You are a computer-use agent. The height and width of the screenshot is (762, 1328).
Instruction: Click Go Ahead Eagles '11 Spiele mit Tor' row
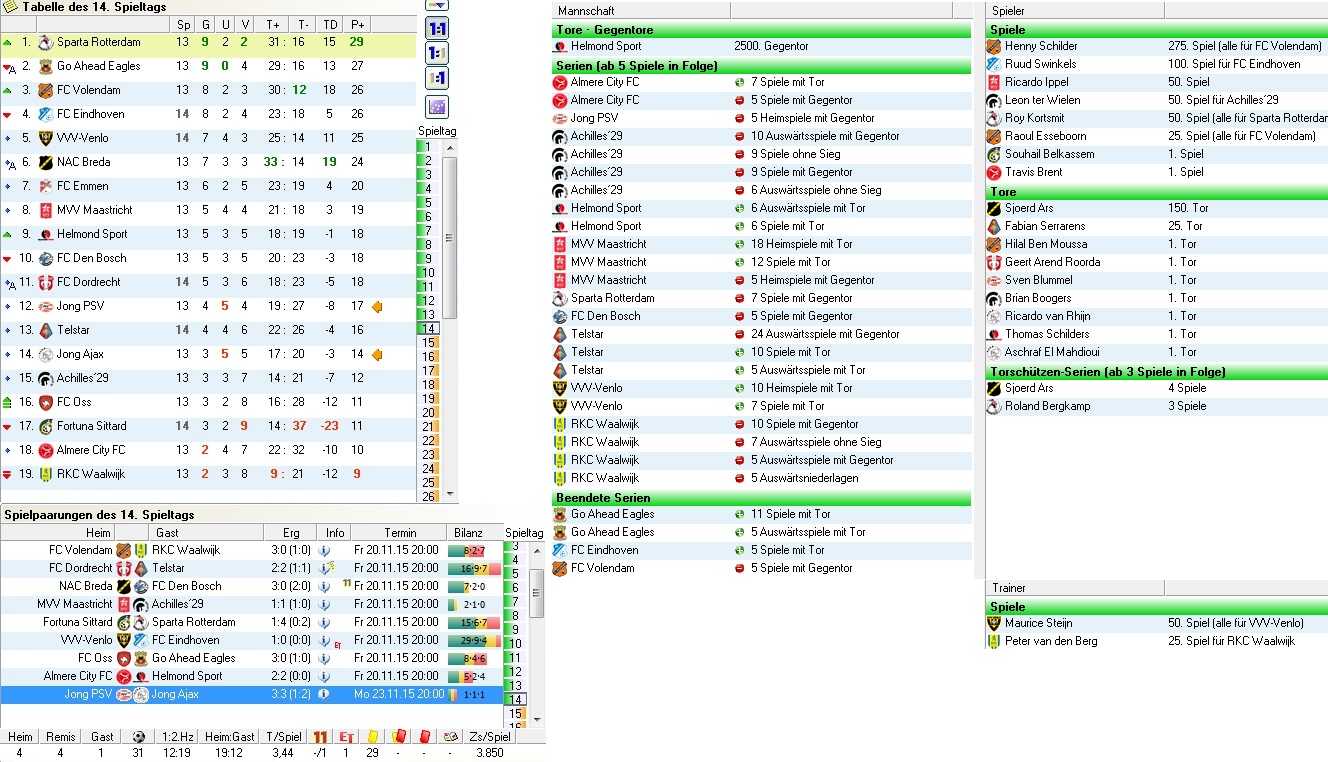point(761,514)
